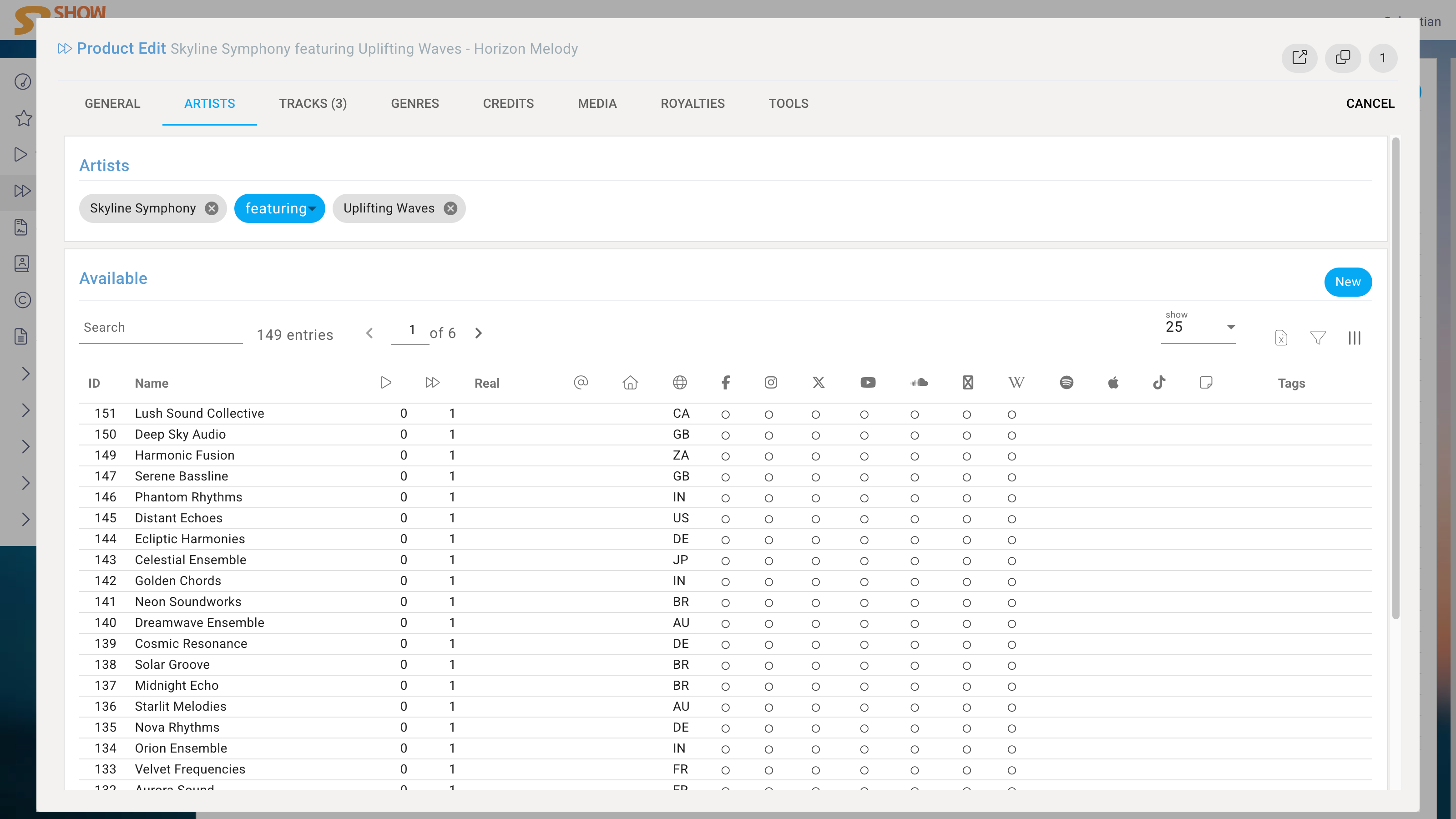Switch to the TRACKS (3) tab
The width and height of the screenshot is (1456, 819).
click(x=313, y=103)
